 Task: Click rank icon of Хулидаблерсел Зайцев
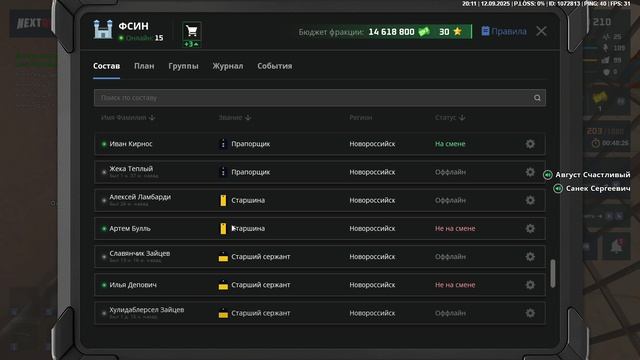pyautogui.click(x=223, y=313)
